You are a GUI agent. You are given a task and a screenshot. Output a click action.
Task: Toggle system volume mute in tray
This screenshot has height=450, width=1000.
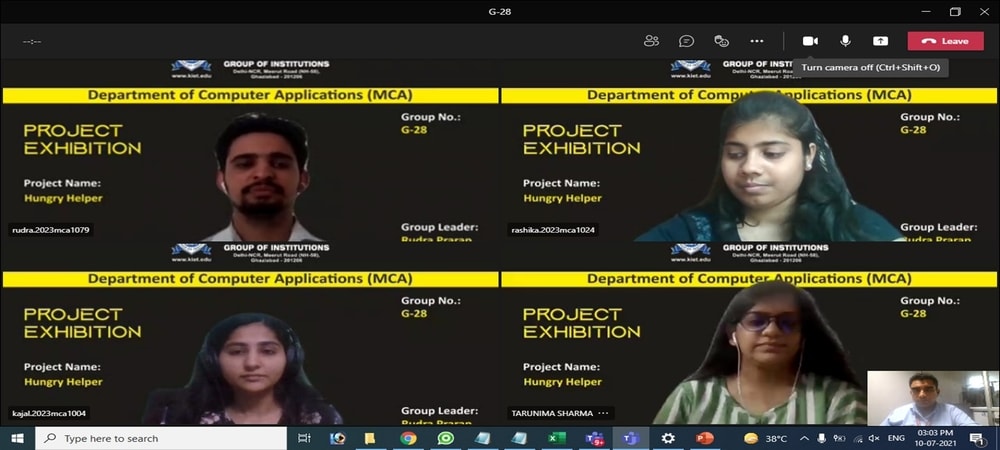point(873,438)
